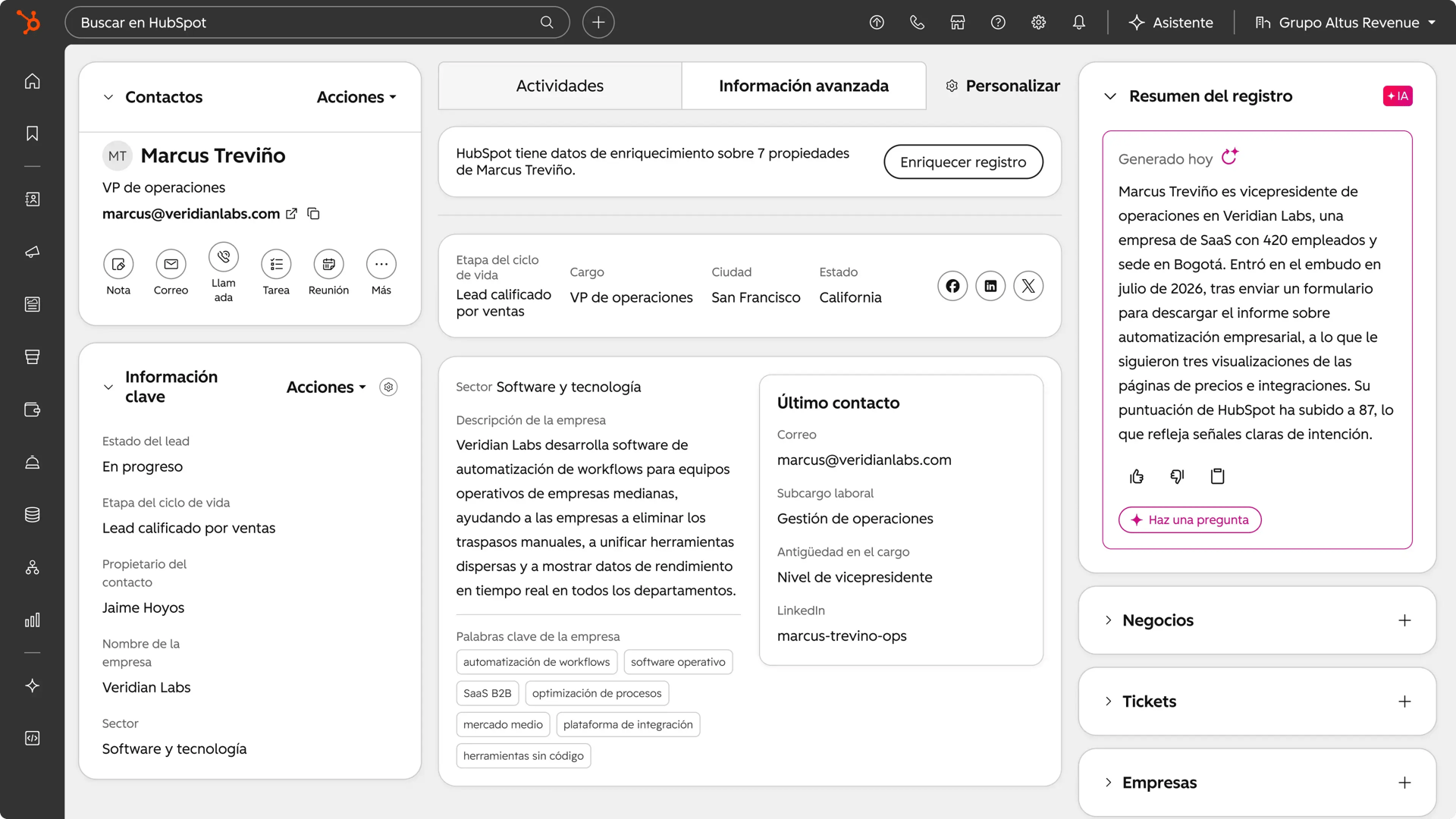Click thumbs up on the AI summary

coord(1136,476)
